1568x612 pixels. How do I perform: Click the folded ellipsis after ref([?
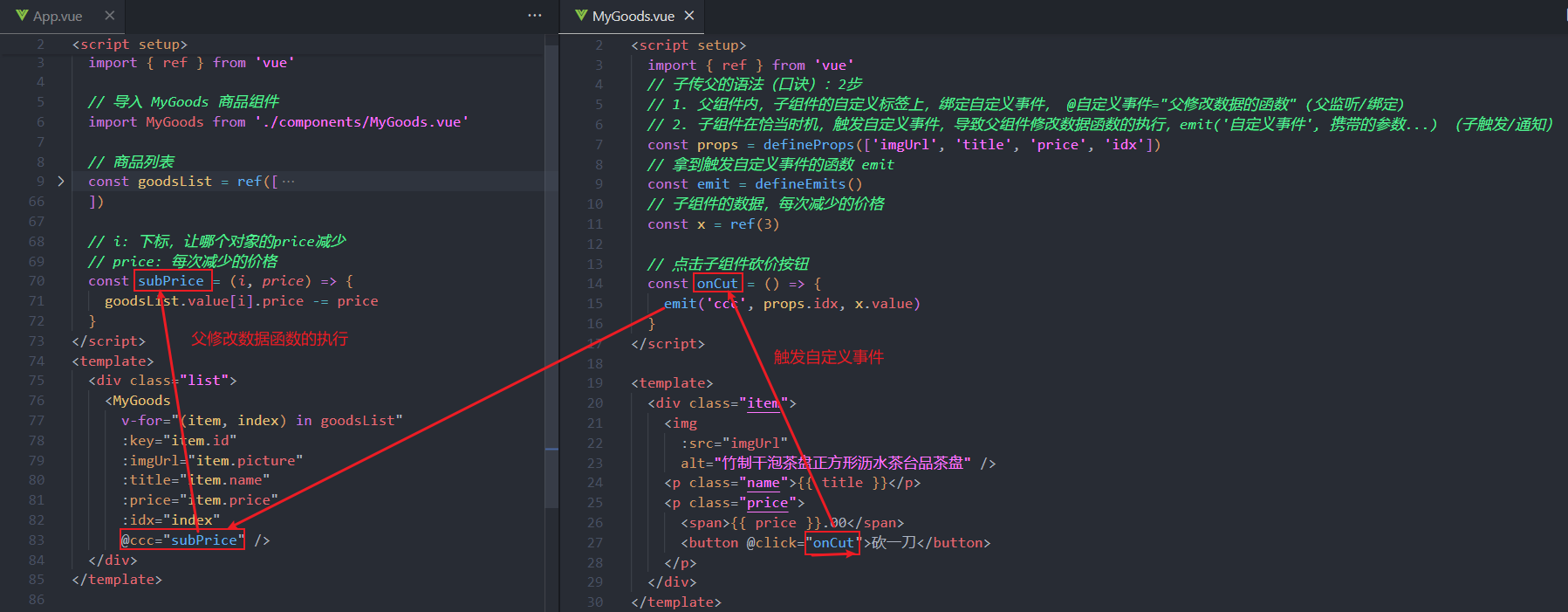(289, 182)
